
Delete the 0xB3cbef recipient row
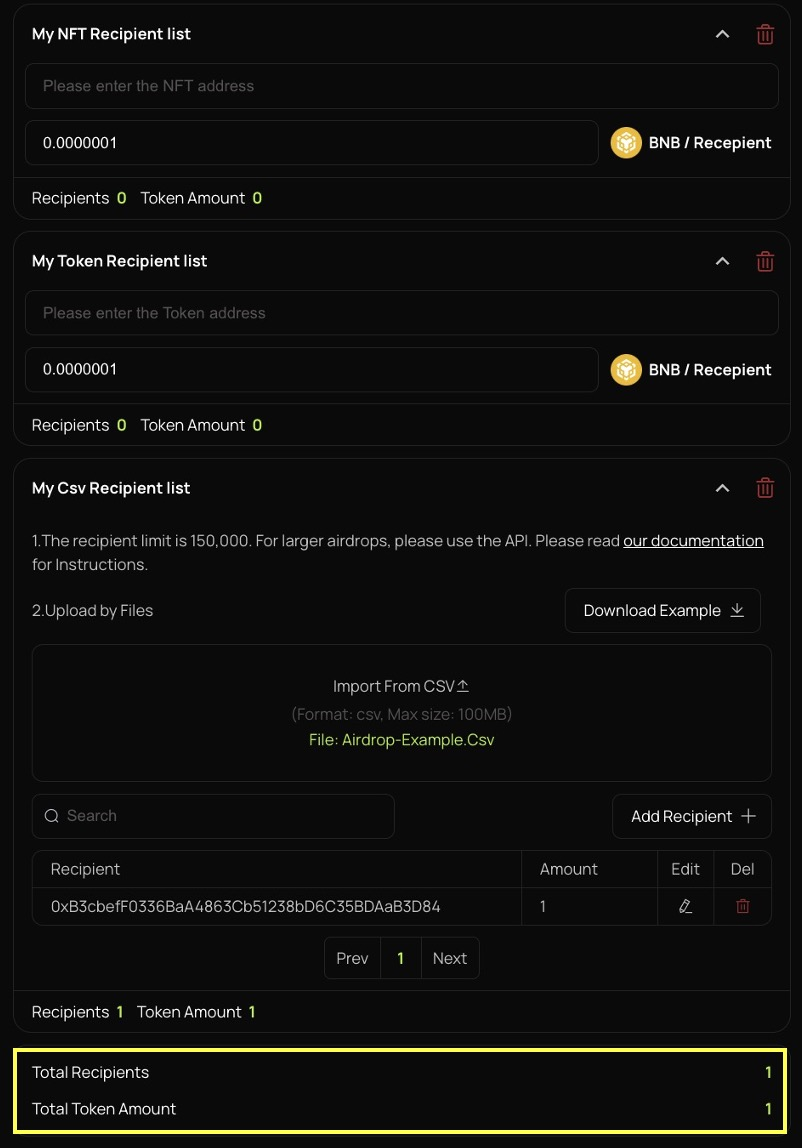743,906
